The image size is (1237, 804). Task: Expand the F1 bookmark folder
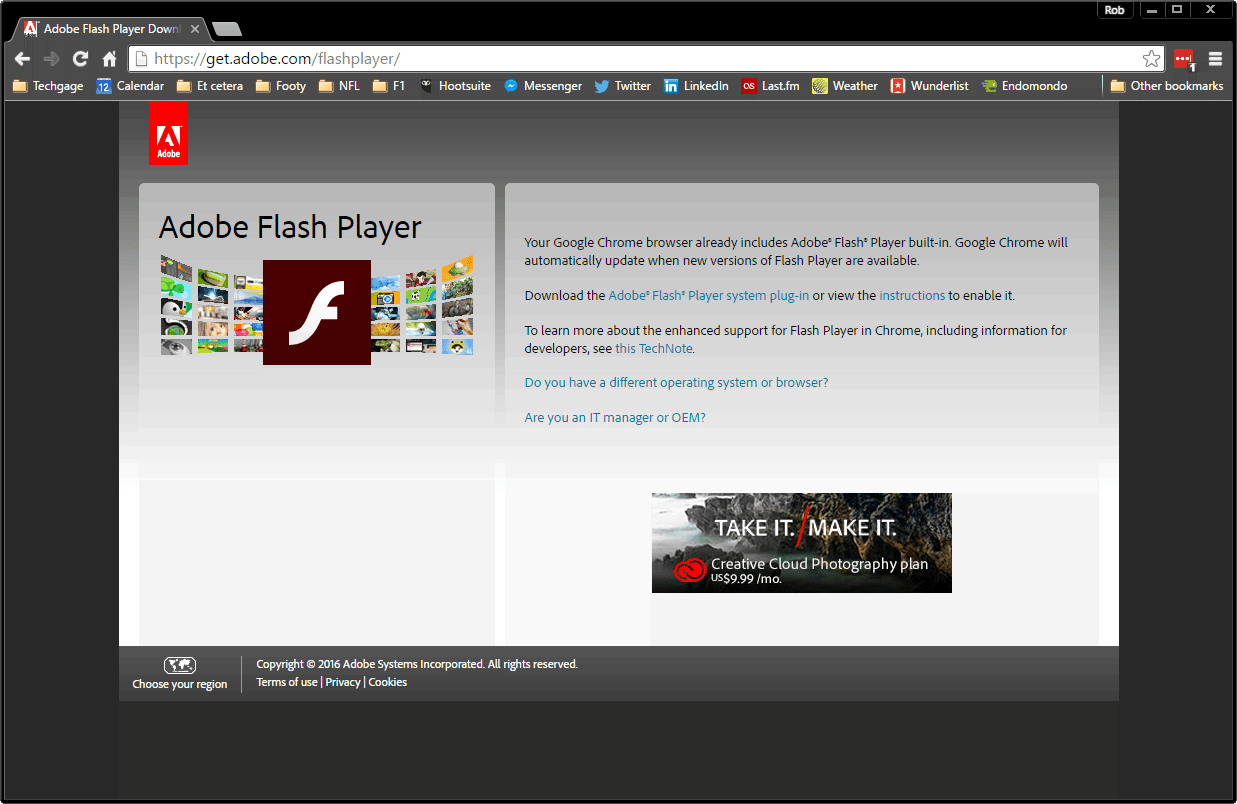click(389, 86)
